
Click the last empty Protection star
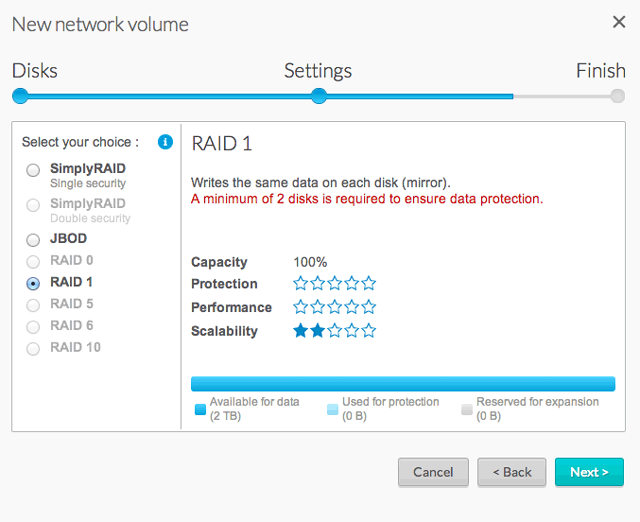pos(369,283)
